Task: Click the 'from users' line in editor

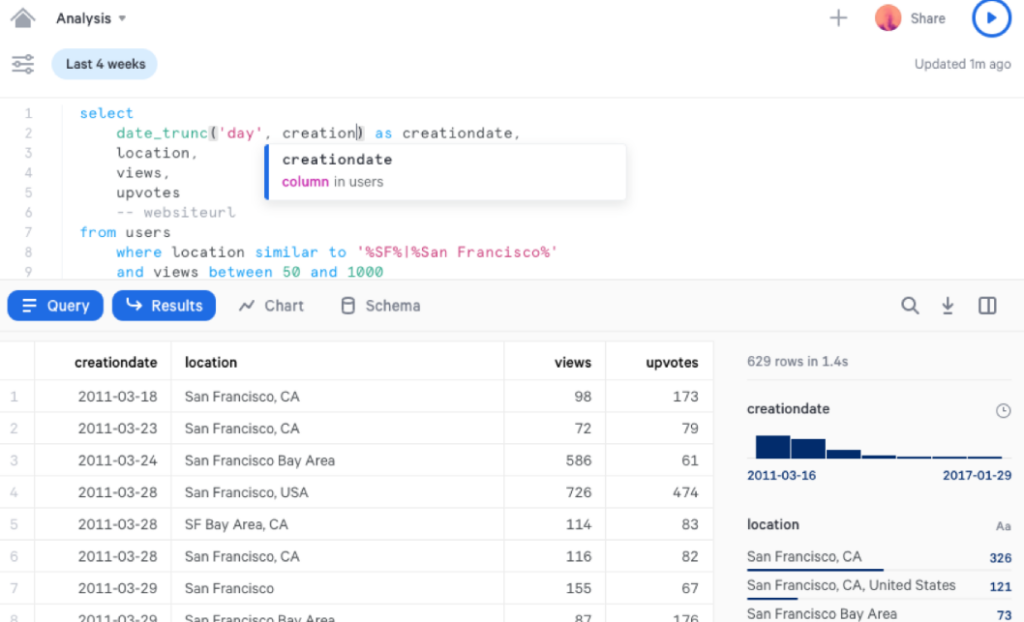Action: [125, 233]
